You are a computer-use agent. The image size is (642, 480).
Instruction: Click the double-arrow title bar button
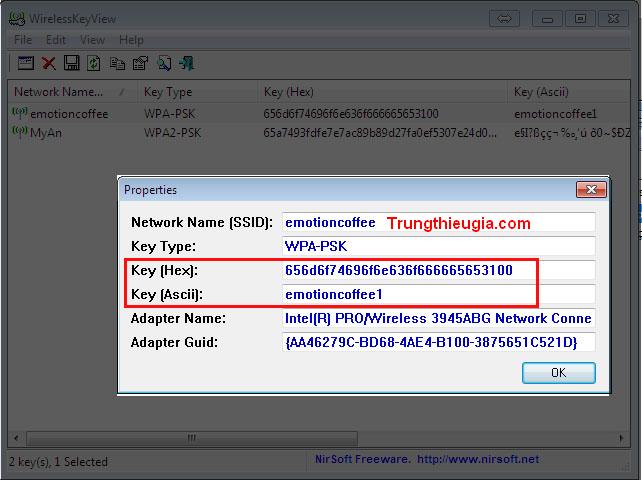[504, 18]
